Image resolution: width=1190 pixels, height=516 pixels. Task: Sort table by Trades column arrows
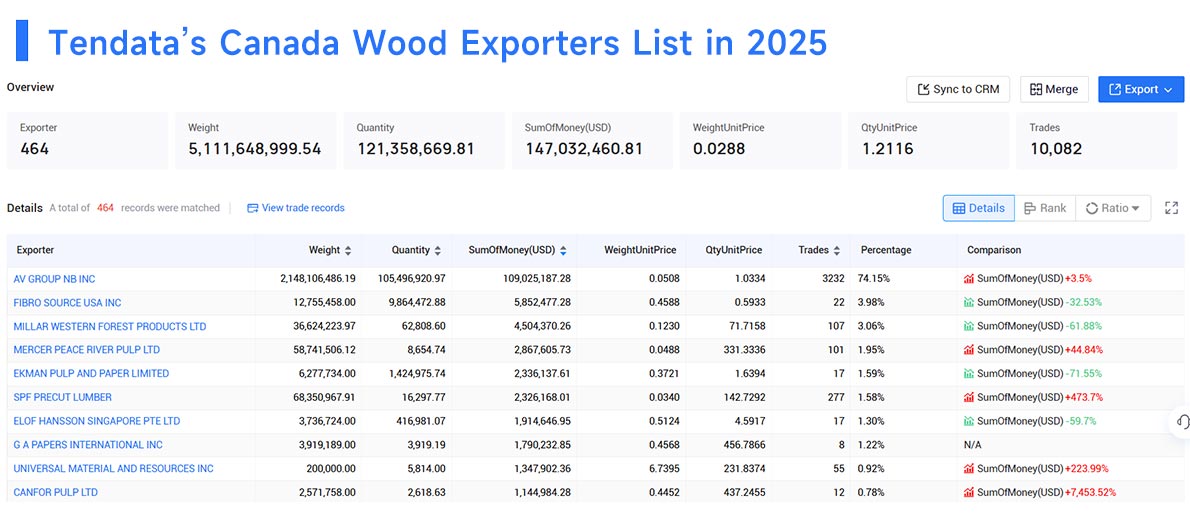click(836, 250)
